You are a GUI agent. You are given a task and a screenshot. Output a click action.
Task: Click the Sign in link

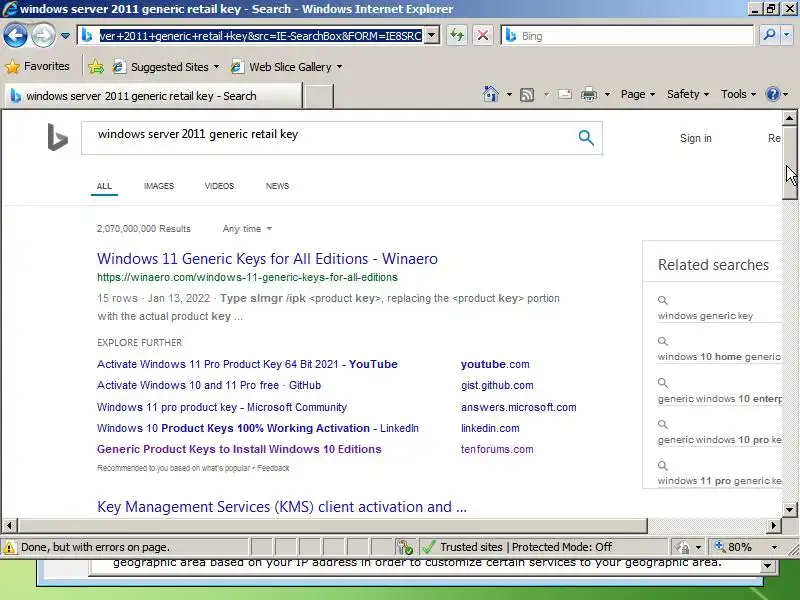695,138
